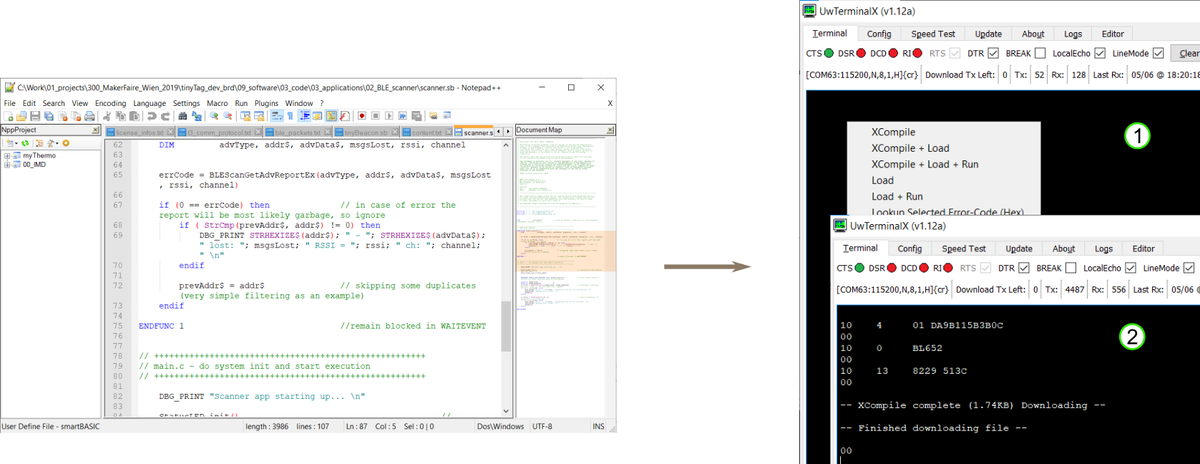Screen dimensions: 1200x464
Task: Click Clear button in UwTerminalX window with Tx 52
Action: (1186, 53)
